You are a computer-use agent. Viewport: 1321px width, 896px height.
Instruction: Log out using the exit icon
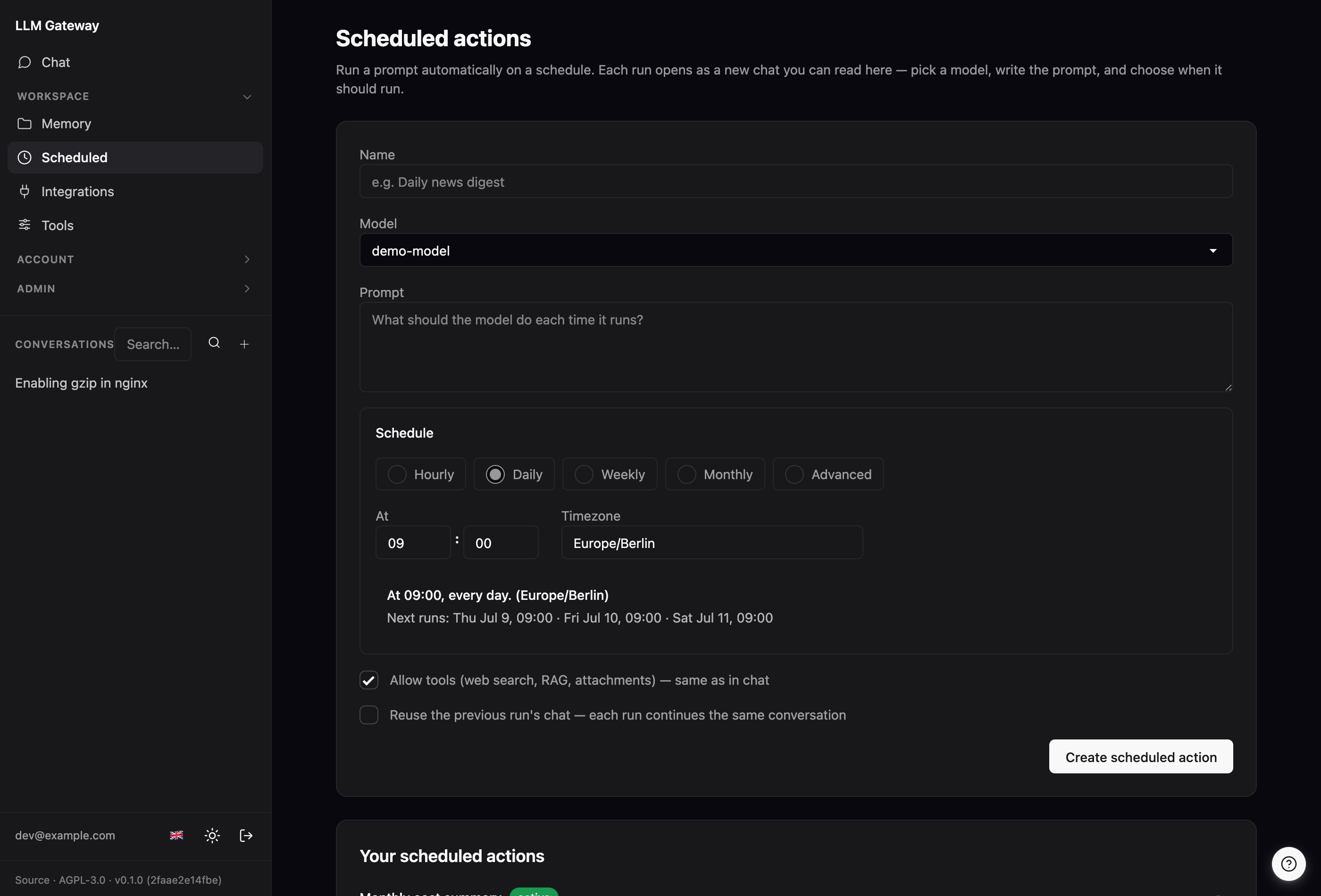click(x=246, y=835)
